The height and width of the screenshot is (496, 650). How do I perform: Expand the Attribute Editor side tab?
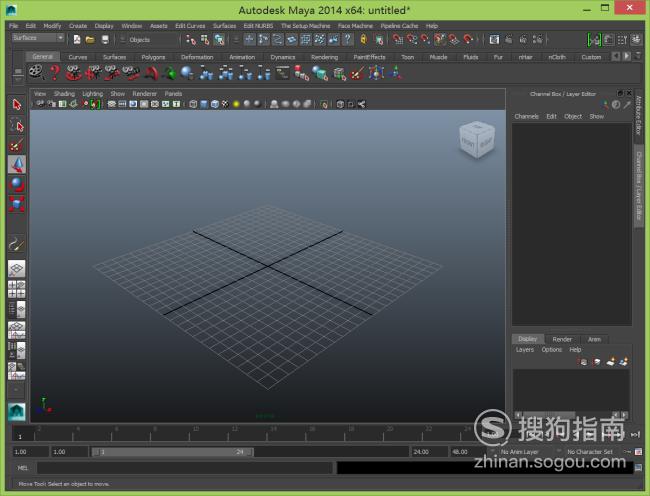point(638,115)
